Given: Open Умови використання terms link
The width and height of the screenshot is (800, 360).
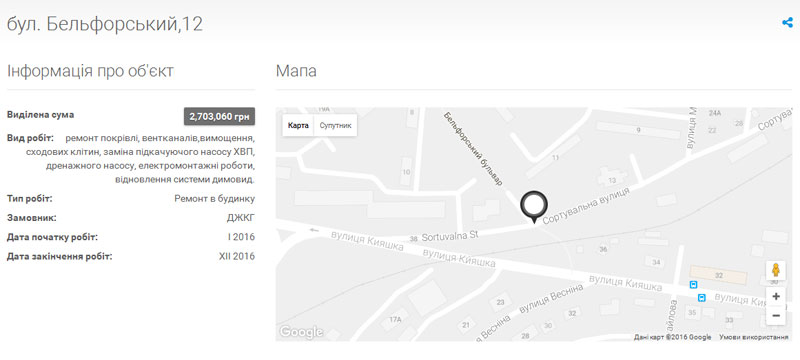Looking at the screenshot, I should pos(754,337).
